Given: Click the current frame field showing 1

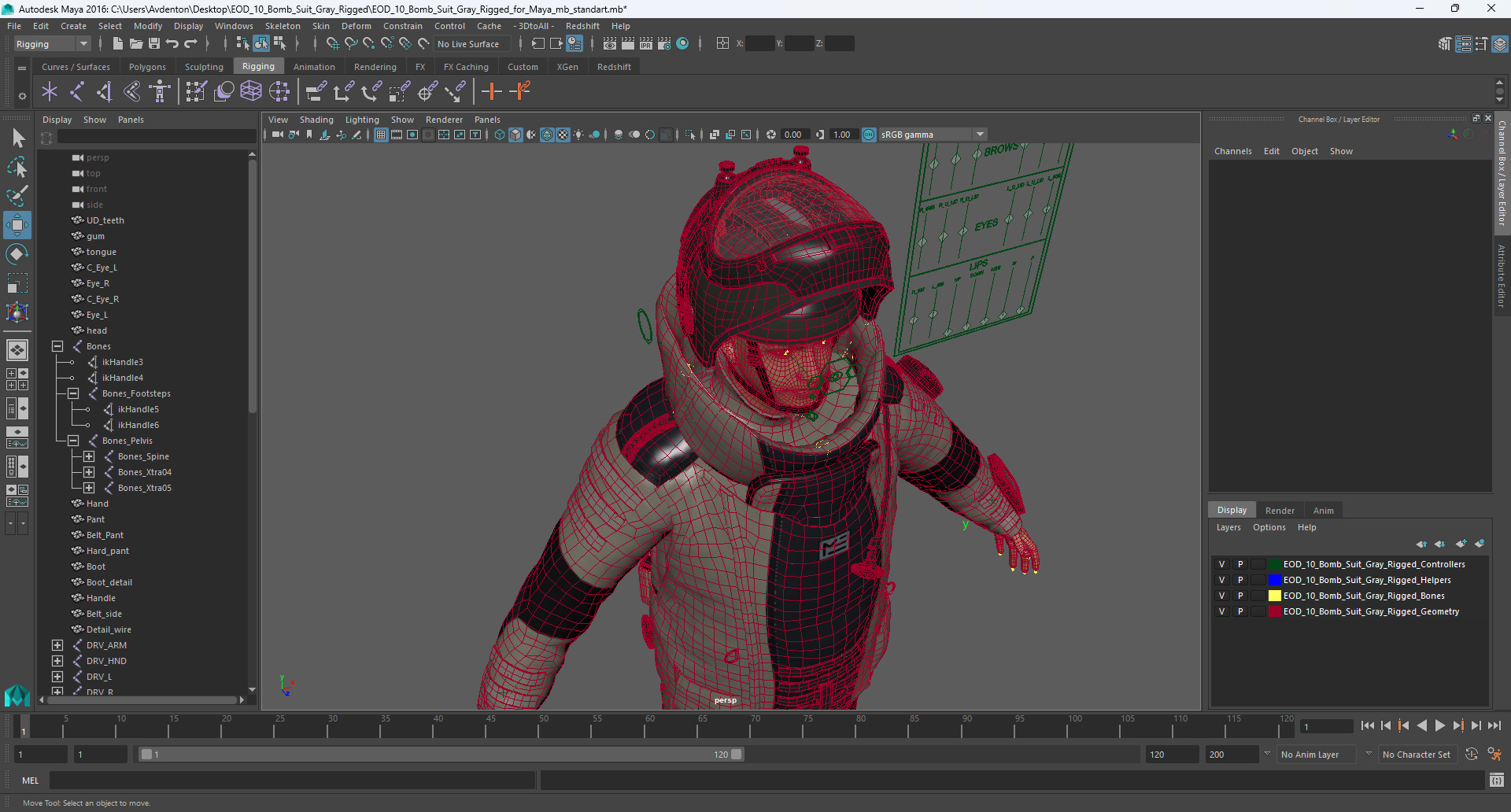Looking at the screenshot, I should (x=1327, y=726).
